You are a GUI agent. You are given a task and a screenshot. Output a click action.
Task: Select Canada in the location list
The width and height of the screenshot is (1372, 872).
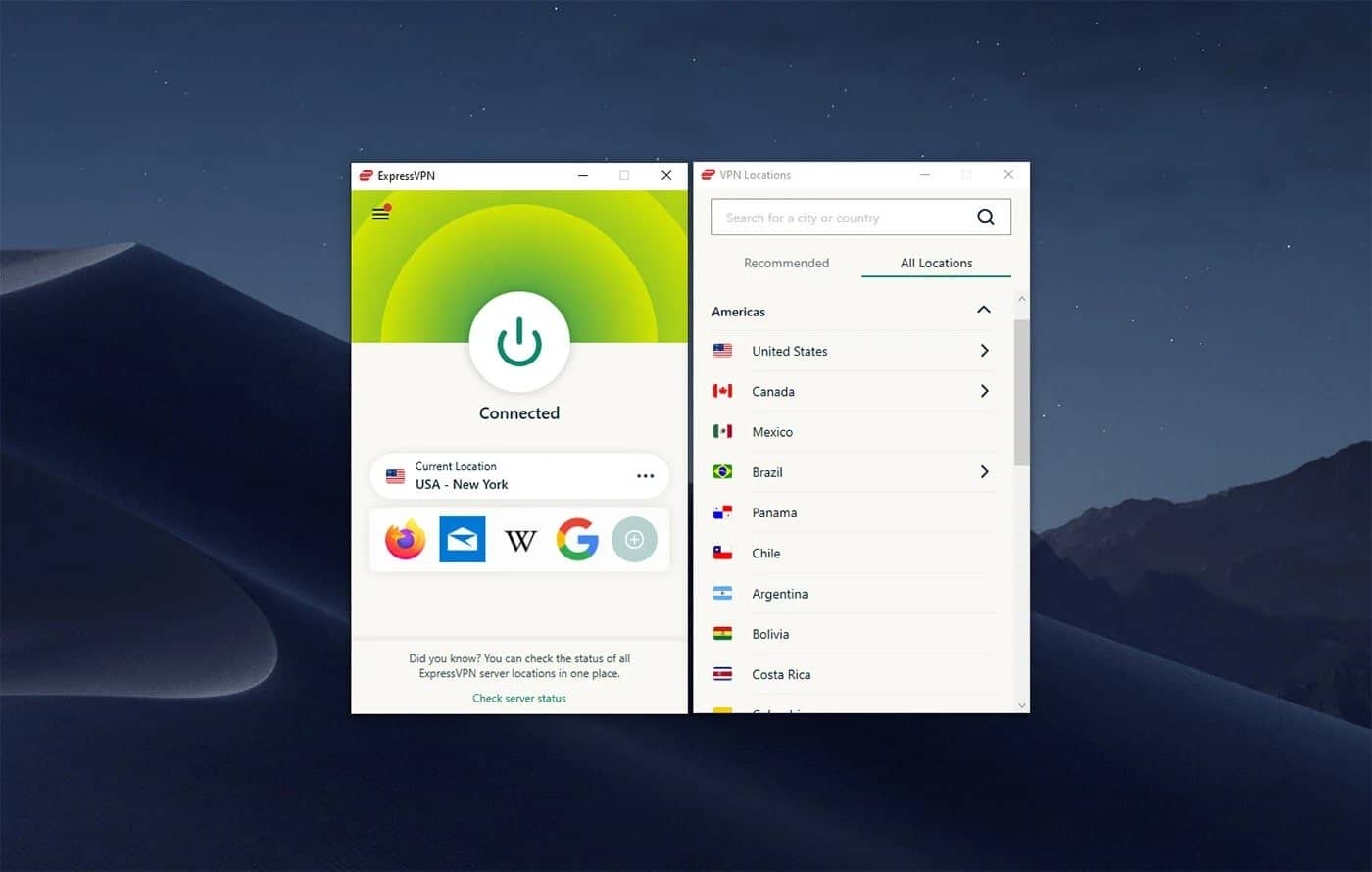pos(853,391)
